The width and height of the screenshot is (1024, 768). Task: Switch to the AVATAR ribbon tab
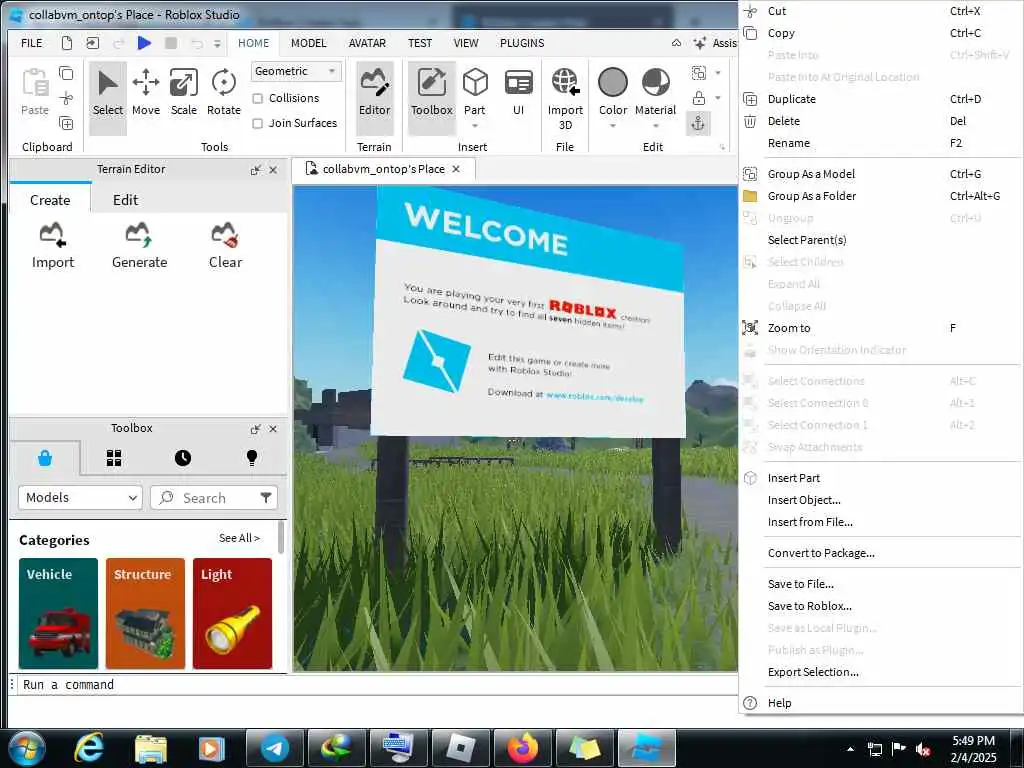pyautogui.click(x=367, y=43)
